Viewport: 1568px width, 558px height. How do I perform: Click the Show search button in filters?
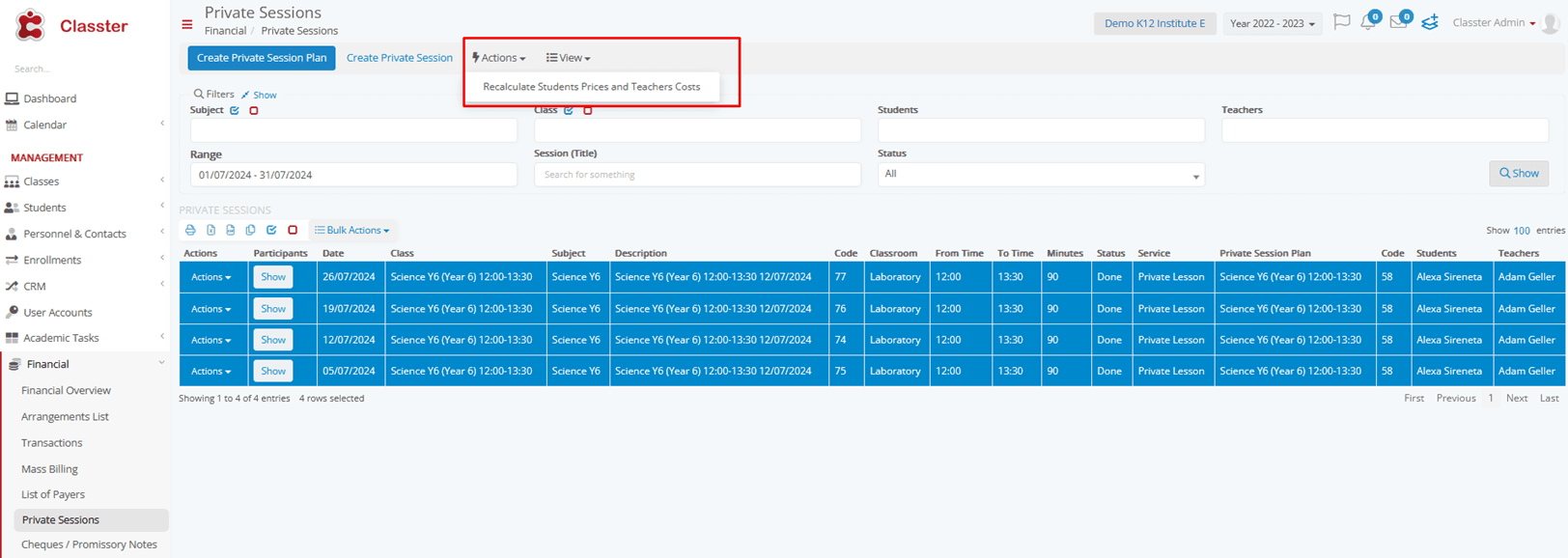1519,173
